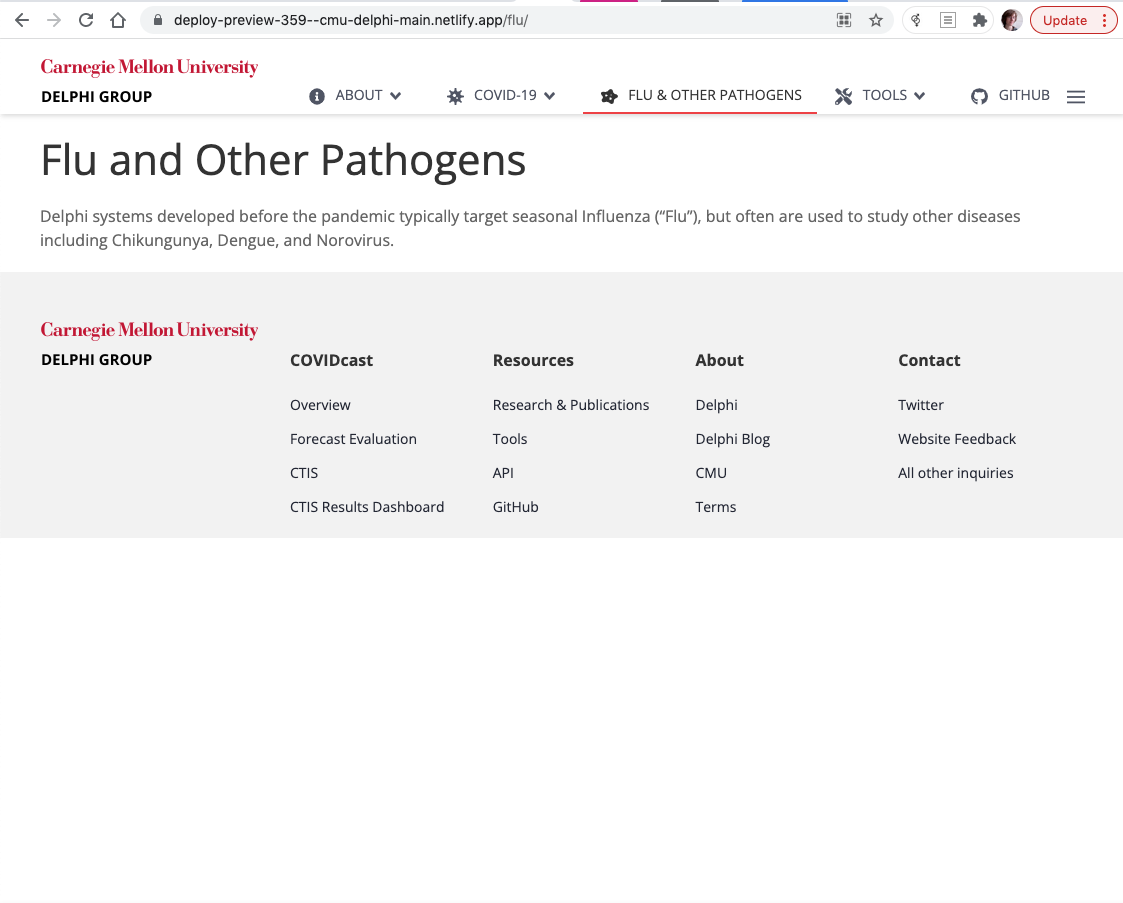Viewport: 1123px width, 903px height.
Task: Open the Forecast Evaluation link
Action: tap(353, 439)
